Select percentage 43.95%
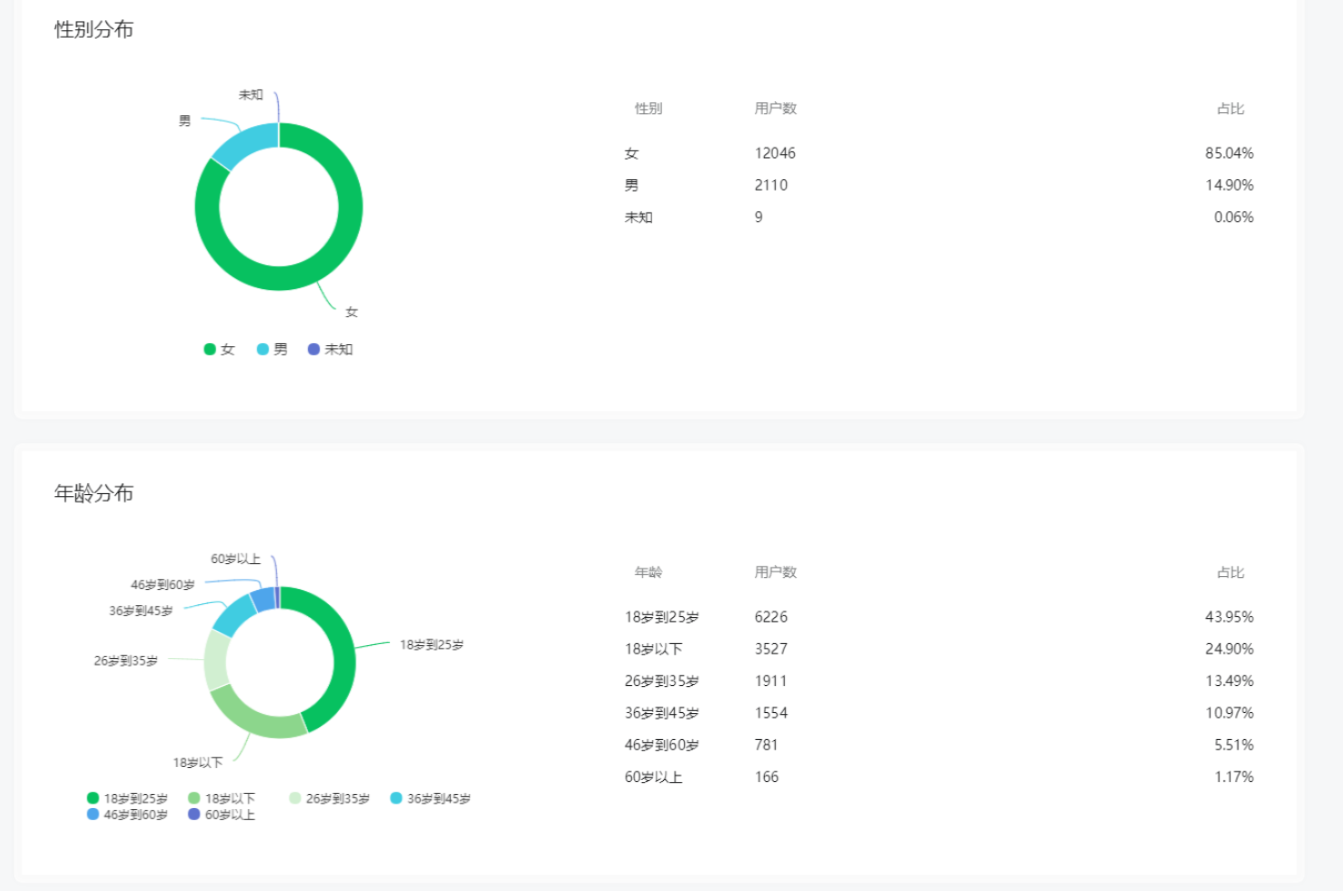 click(x=1229, y=617)
